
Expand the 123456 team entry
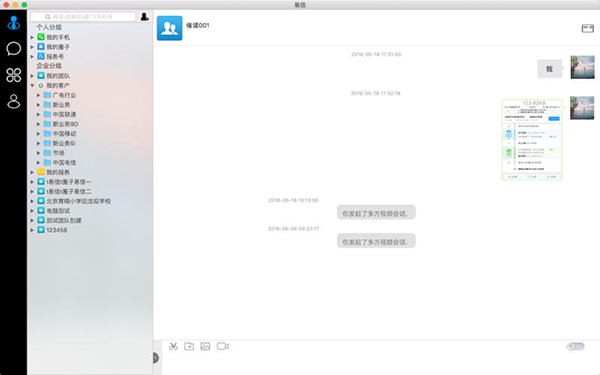coord(33,230)
